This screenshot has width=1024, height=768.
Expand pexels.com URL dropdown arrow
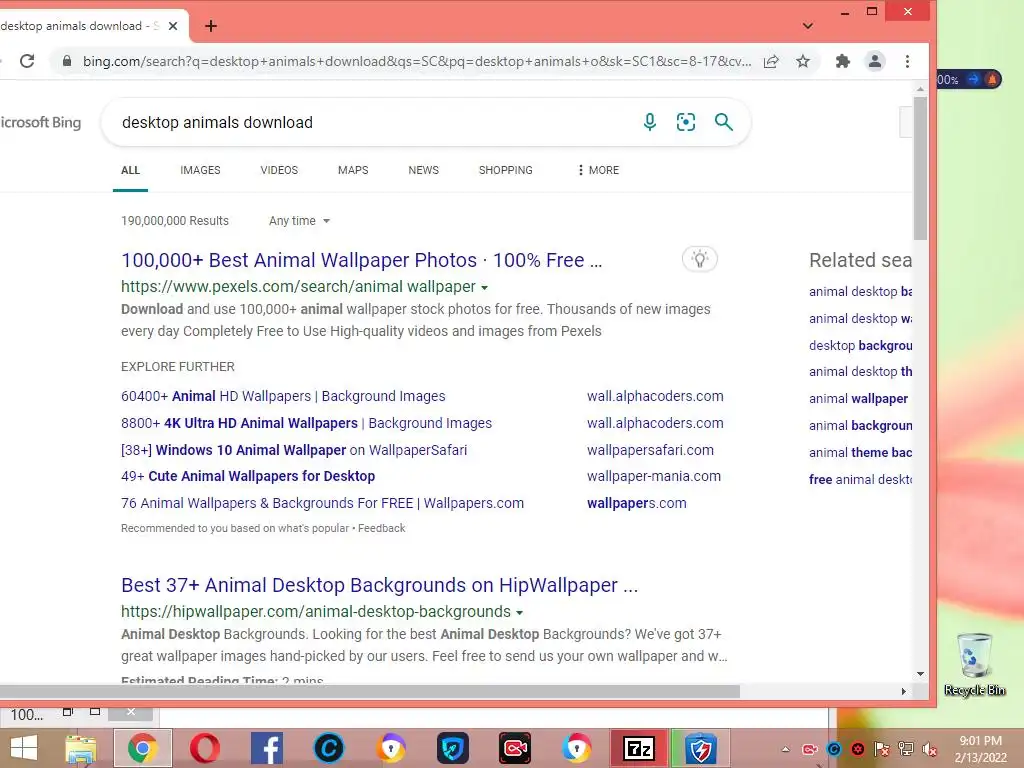click(485, 287)
